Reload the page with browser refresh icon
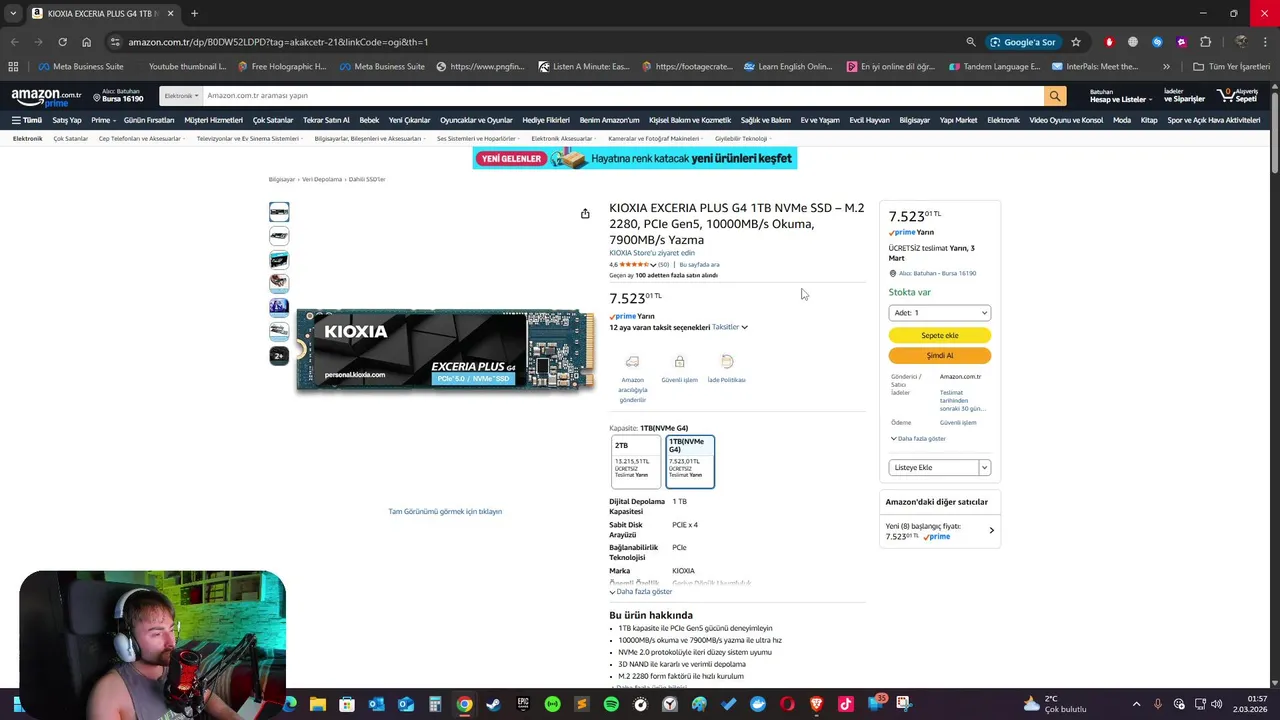1280x720 pixels. tap(62, 42)
